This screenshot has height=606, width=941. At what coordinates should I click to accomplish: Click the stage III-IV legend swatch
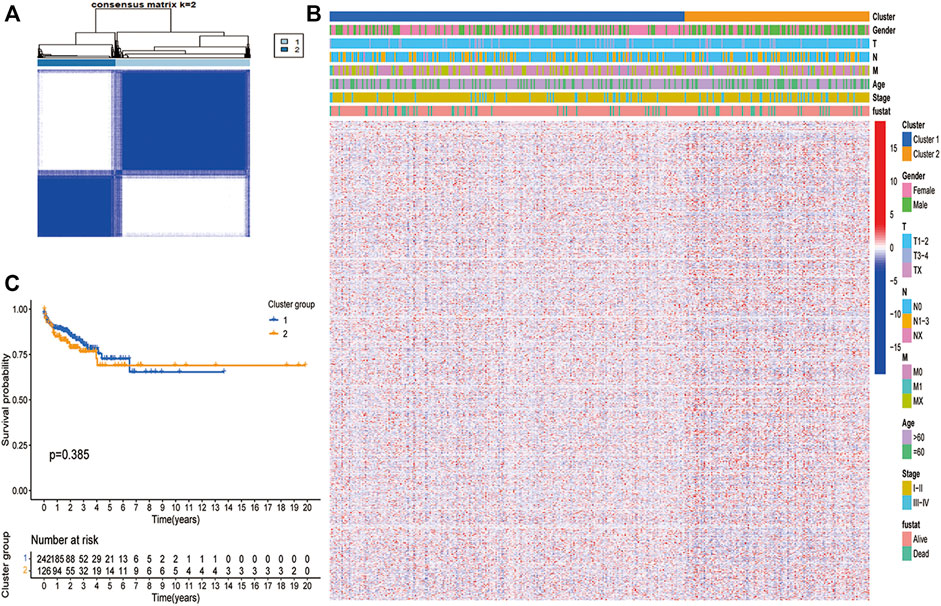pyautogui.click(x=906, y=503)
